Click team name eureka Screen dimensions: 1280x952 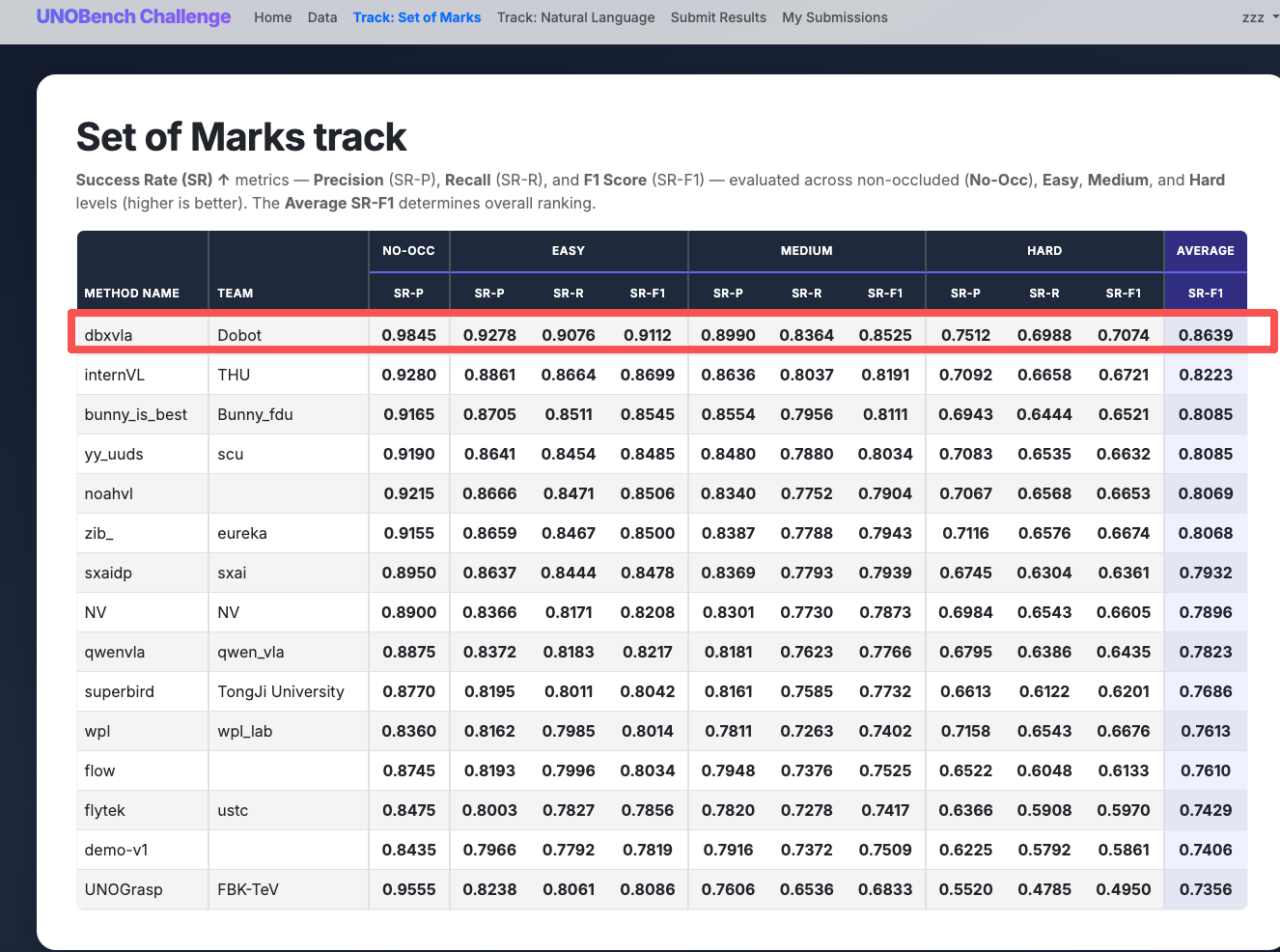pos(242,533)
